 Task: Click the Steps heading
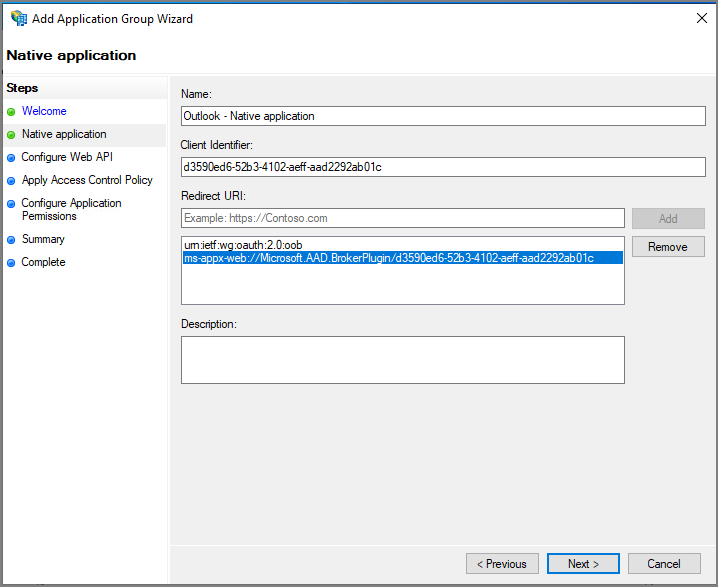(x=22, y=88)
